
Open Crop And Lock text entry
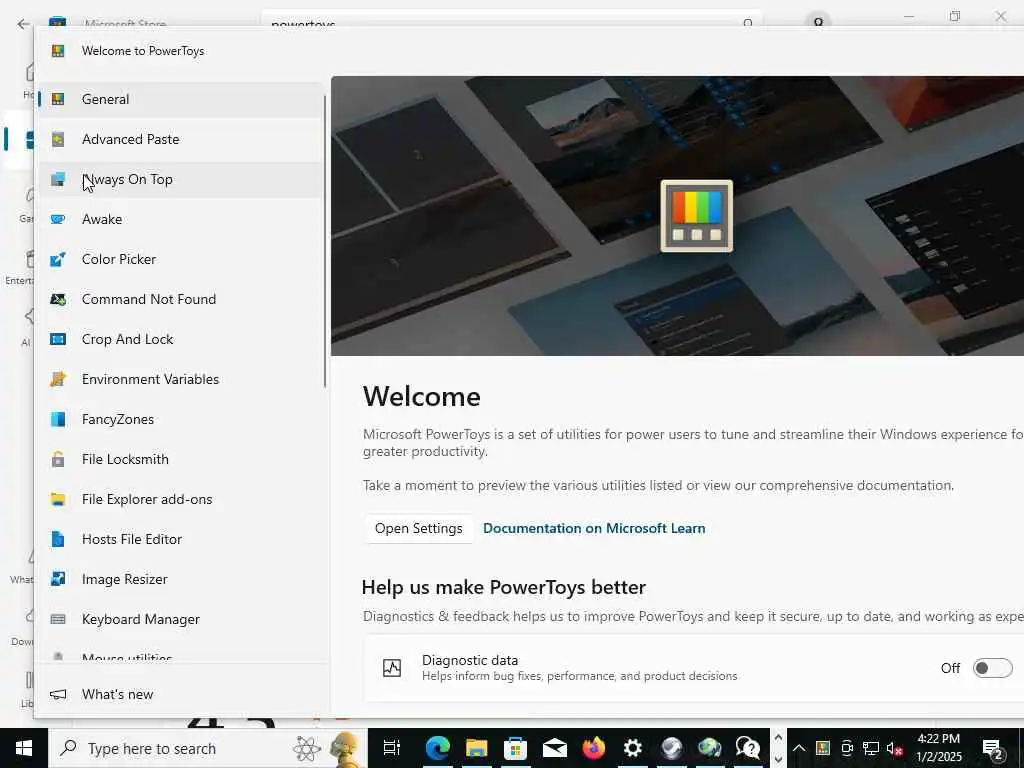pos(127,339)
